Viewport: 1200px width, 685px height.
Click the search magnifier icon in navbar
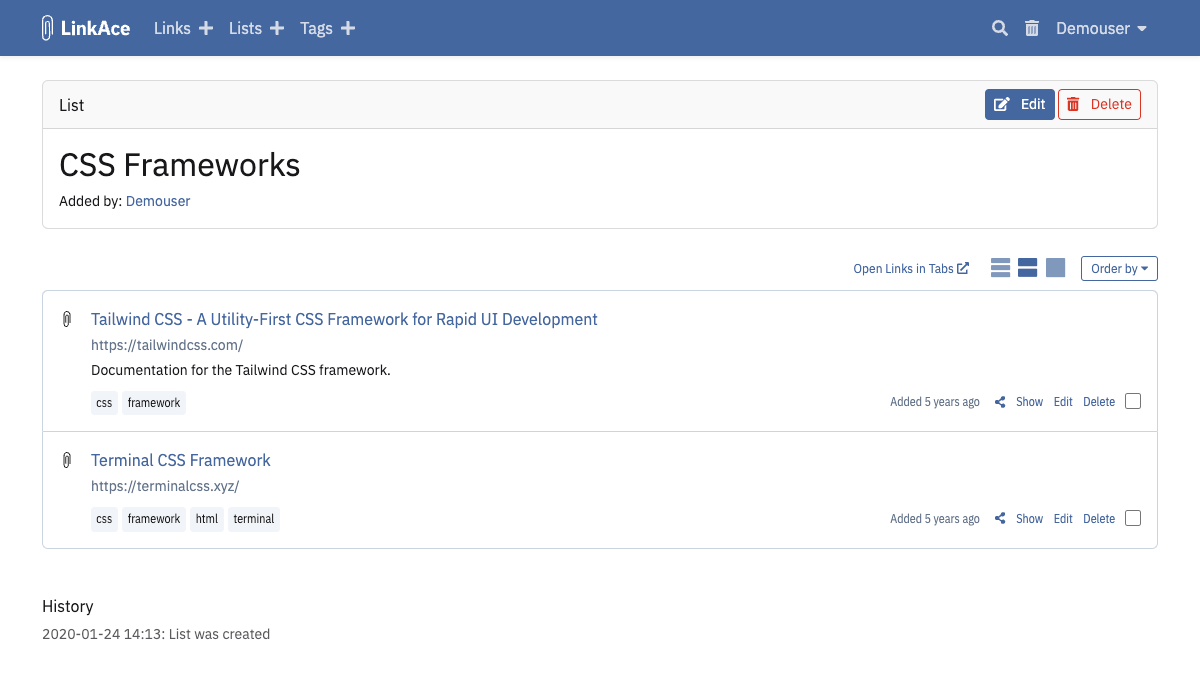999,29
